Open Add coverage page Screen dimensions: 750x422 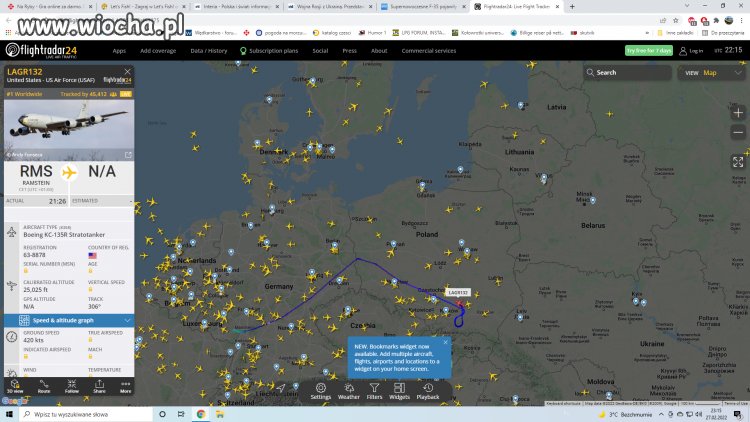click(158, 51)
